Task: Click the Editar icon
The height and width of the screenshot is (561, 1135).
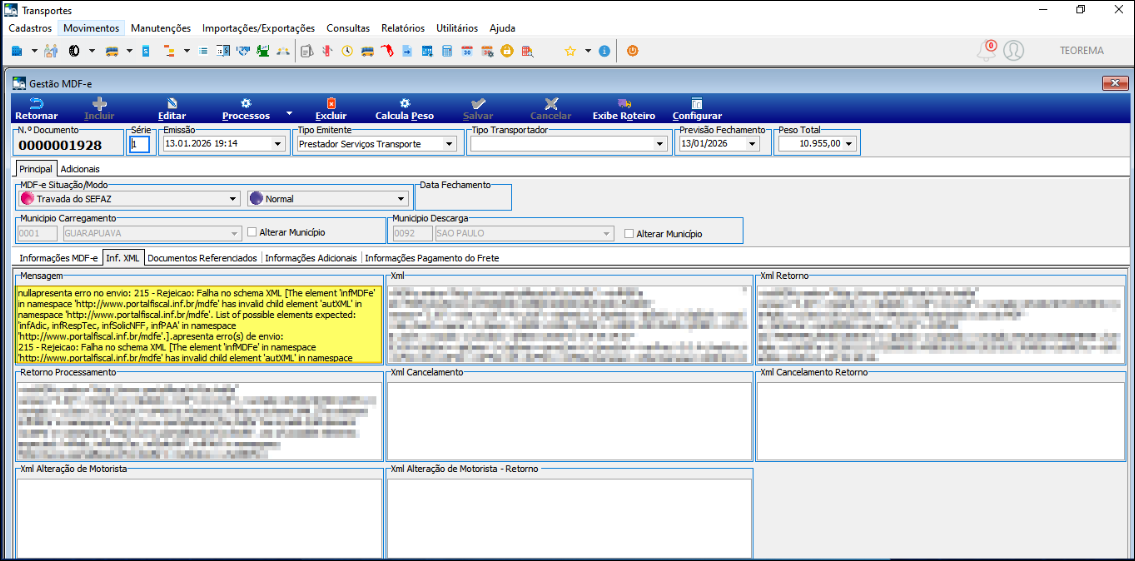Action: 172,103
